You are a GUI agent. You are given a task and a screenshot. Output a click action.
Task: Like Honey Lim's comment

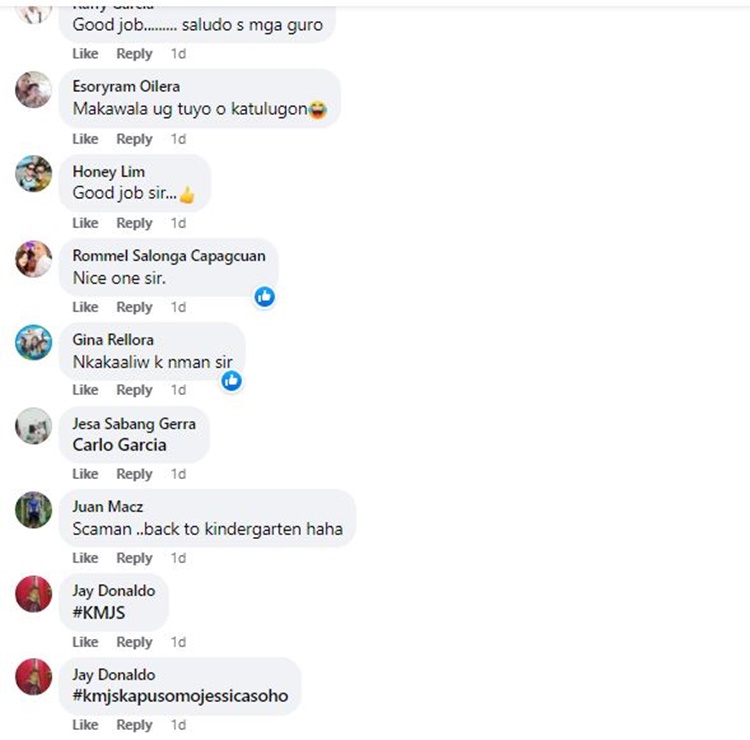click(x=85, y=223)
